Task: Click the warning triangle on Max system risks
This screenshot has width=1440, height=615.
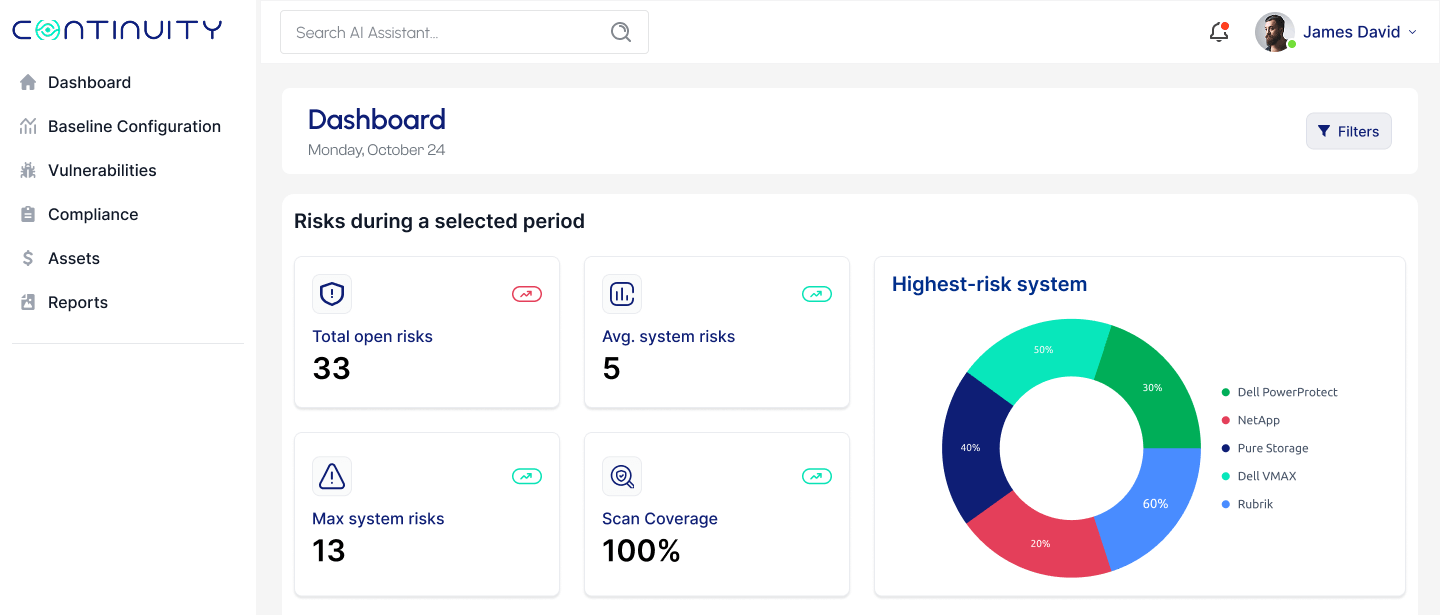Action: 331,476
